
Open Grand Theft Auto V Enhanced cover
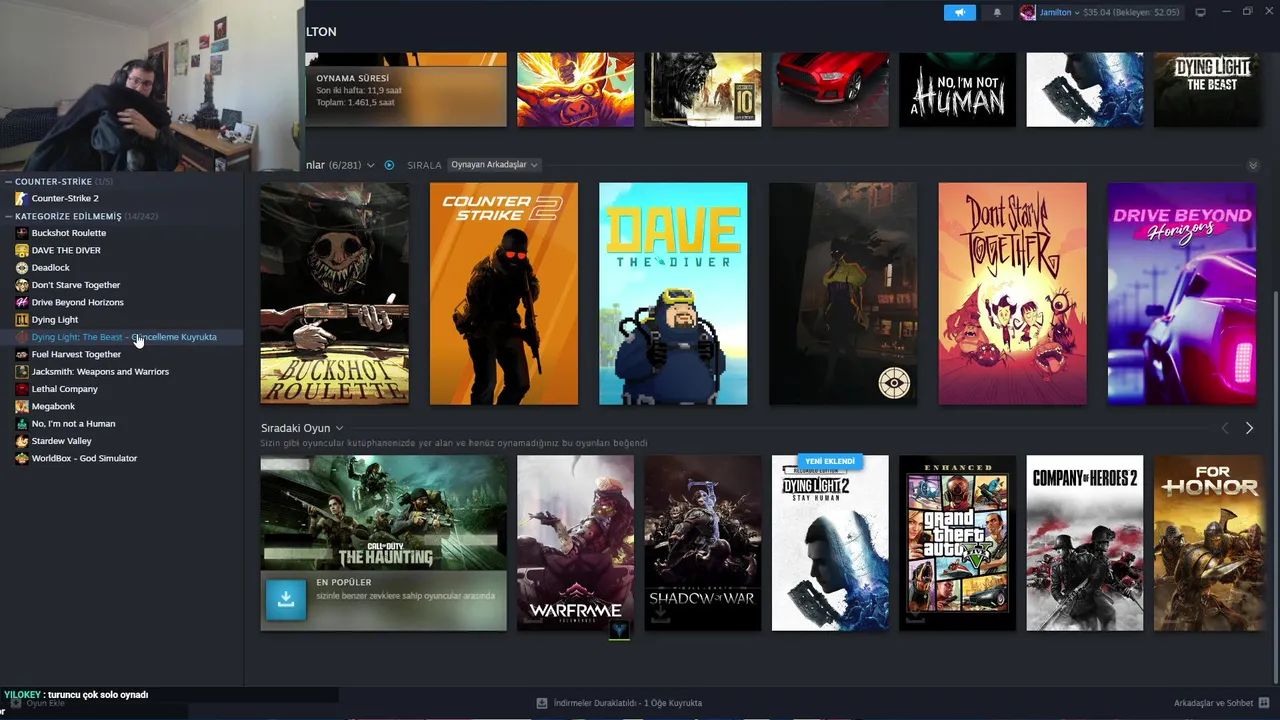coord(958,543)
